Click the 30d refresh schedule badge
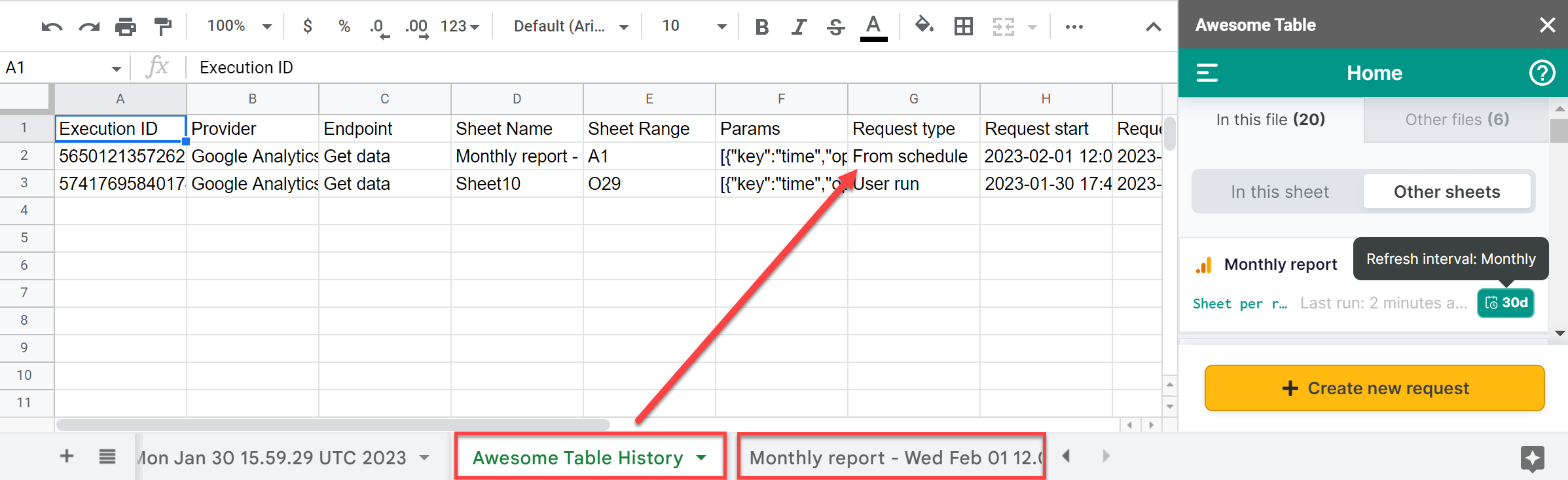This screenshot has height=480, width=1568. [x=1505, y=303]
